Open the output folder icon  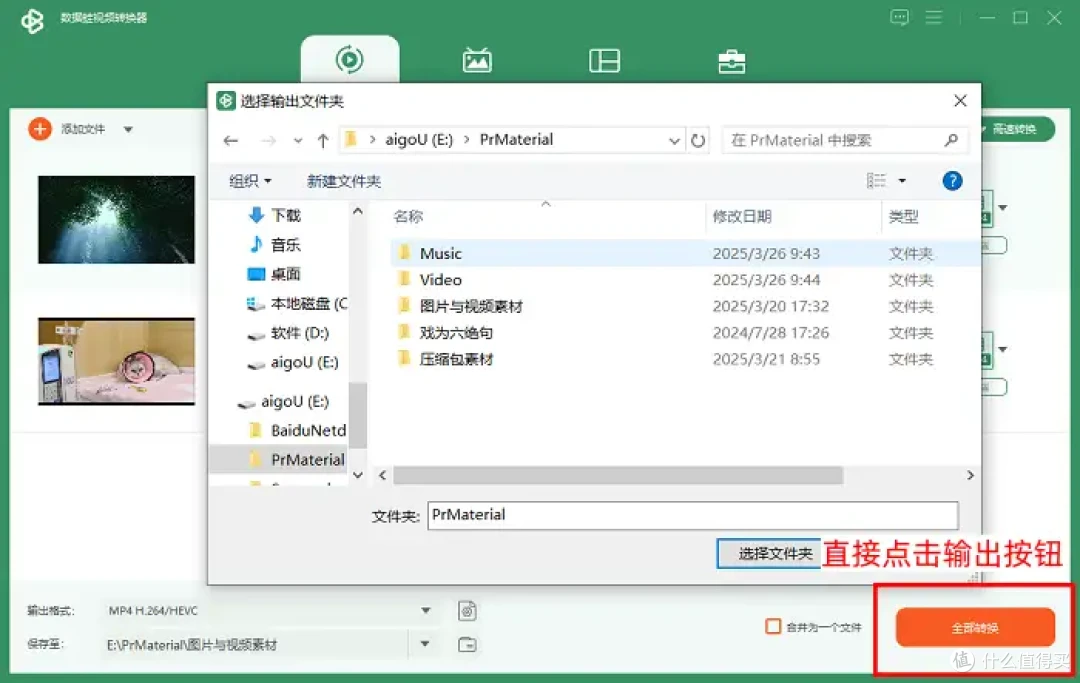point(467,644)
